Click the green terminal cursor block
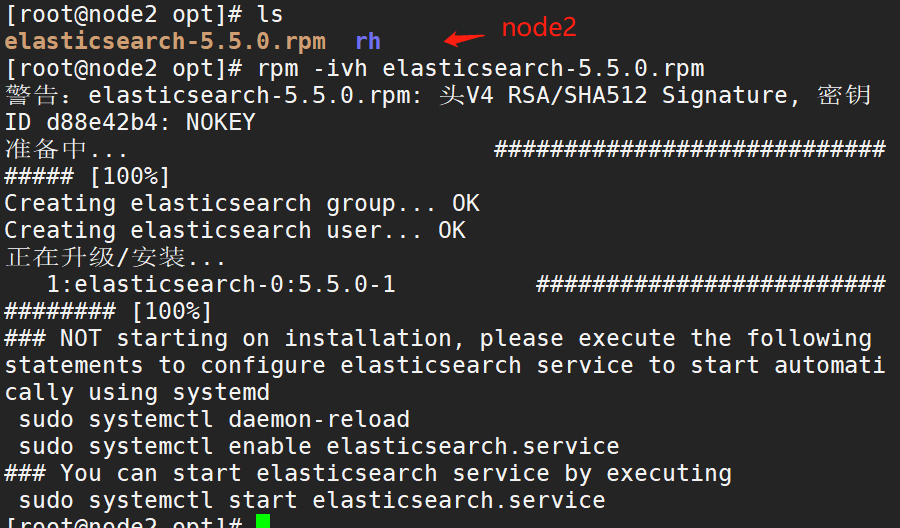This screenshot has width=900, height=528. click(263, 521)
